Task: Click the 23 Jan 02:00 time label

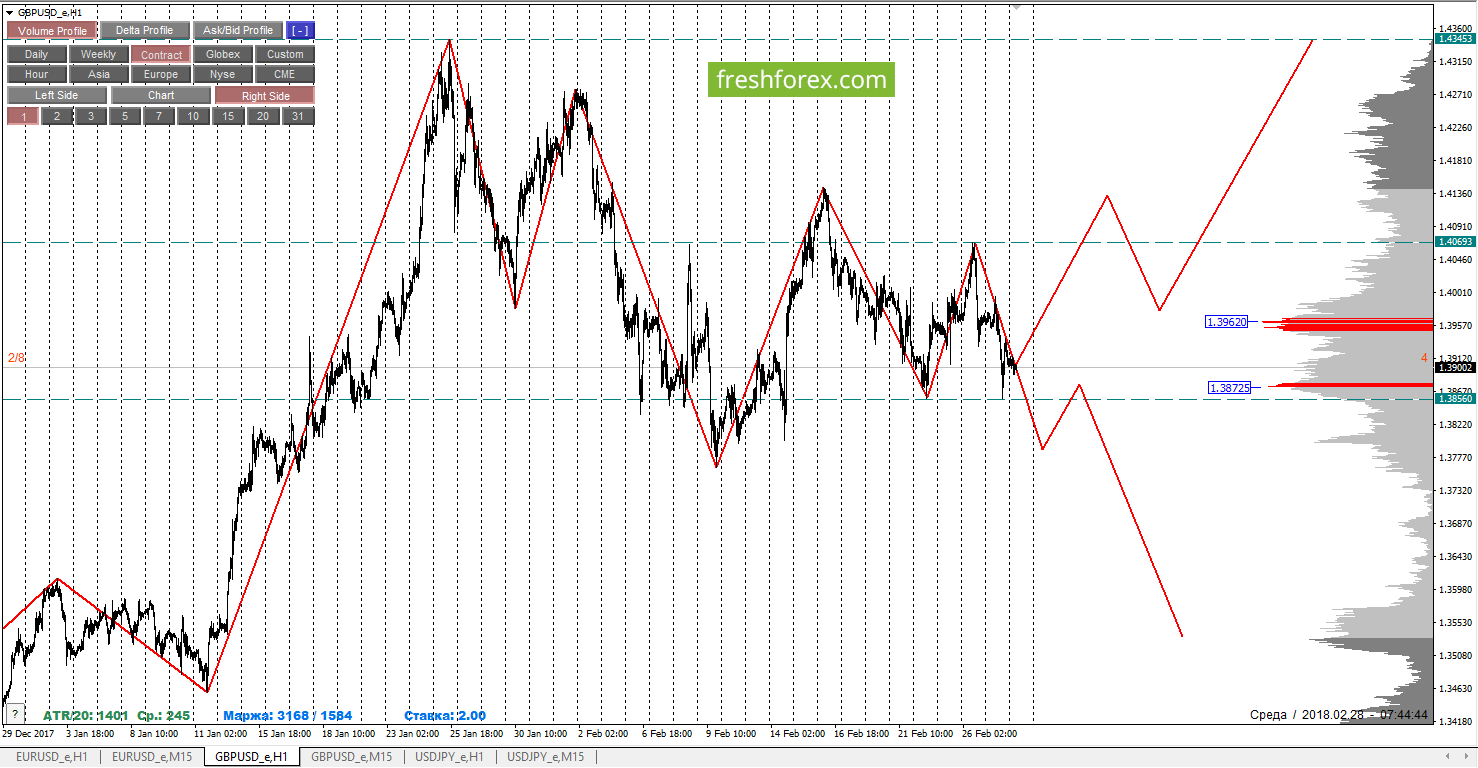Action: (414, 734)
